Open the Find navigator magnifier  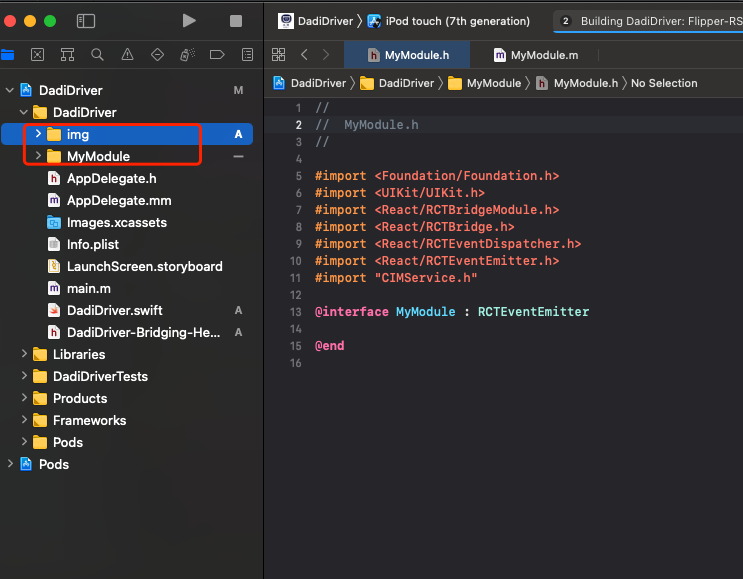click(97, 55)
